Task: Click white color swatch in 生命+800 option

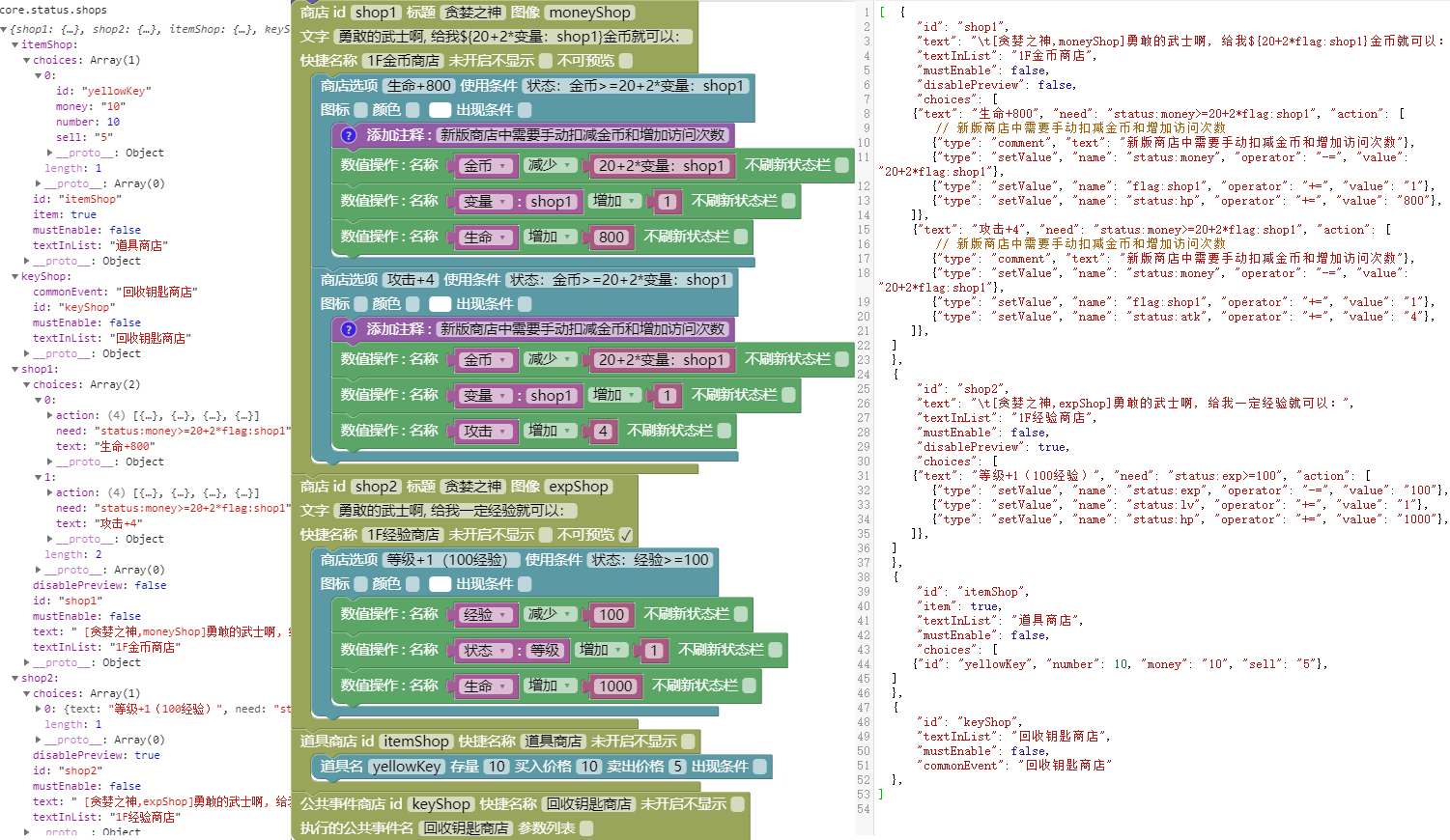Action: pos(440,110)
